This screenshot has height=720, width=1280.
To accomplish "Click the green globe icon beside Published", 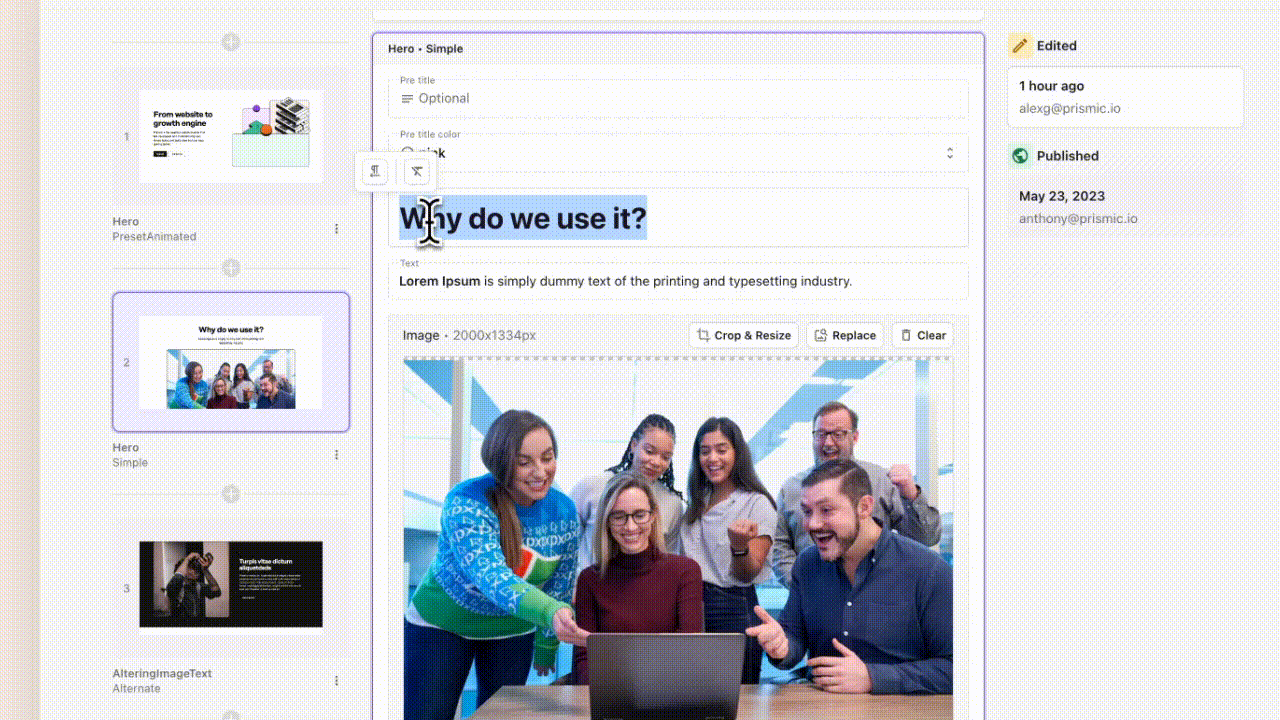I will [1019, 156].
